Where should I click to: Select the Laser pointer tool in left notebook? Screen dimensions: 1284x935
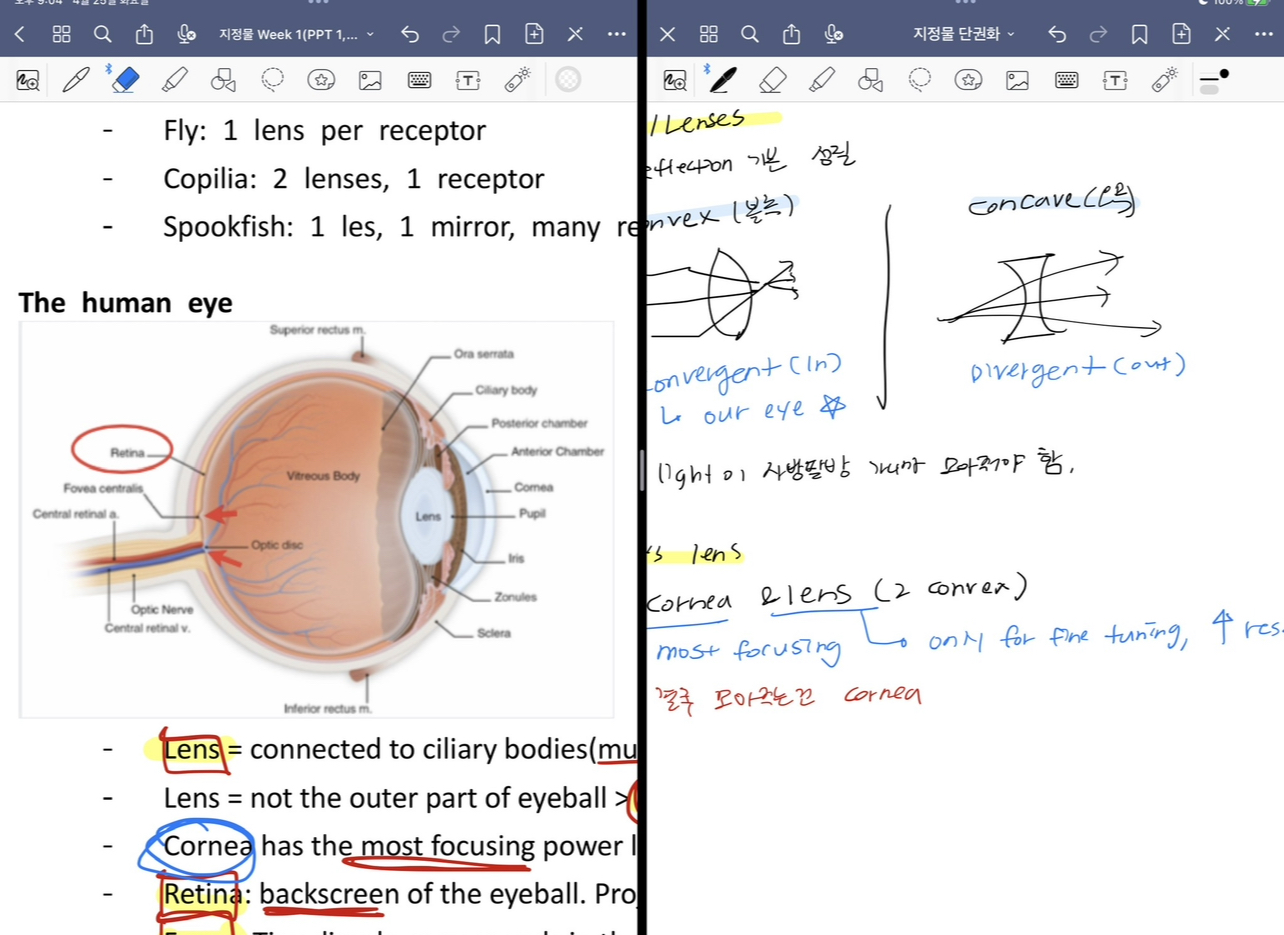click(x=517, y=80)
